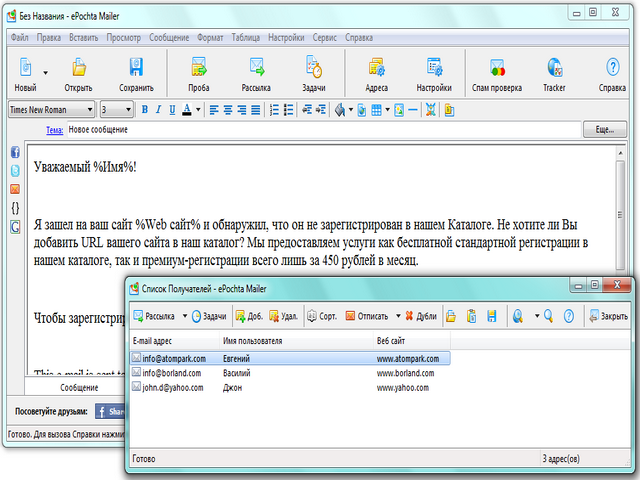Click the Открыть toolbar icon
The height and width of the screenshot is (480, 640).
[x=78, y=67]
